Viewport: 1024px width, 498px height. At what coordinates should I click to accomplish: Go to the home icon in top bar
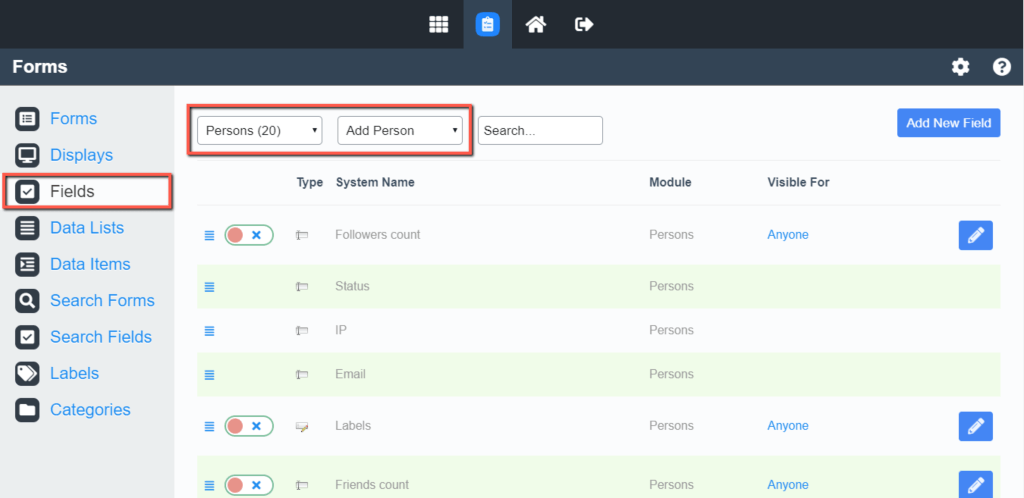536,25
